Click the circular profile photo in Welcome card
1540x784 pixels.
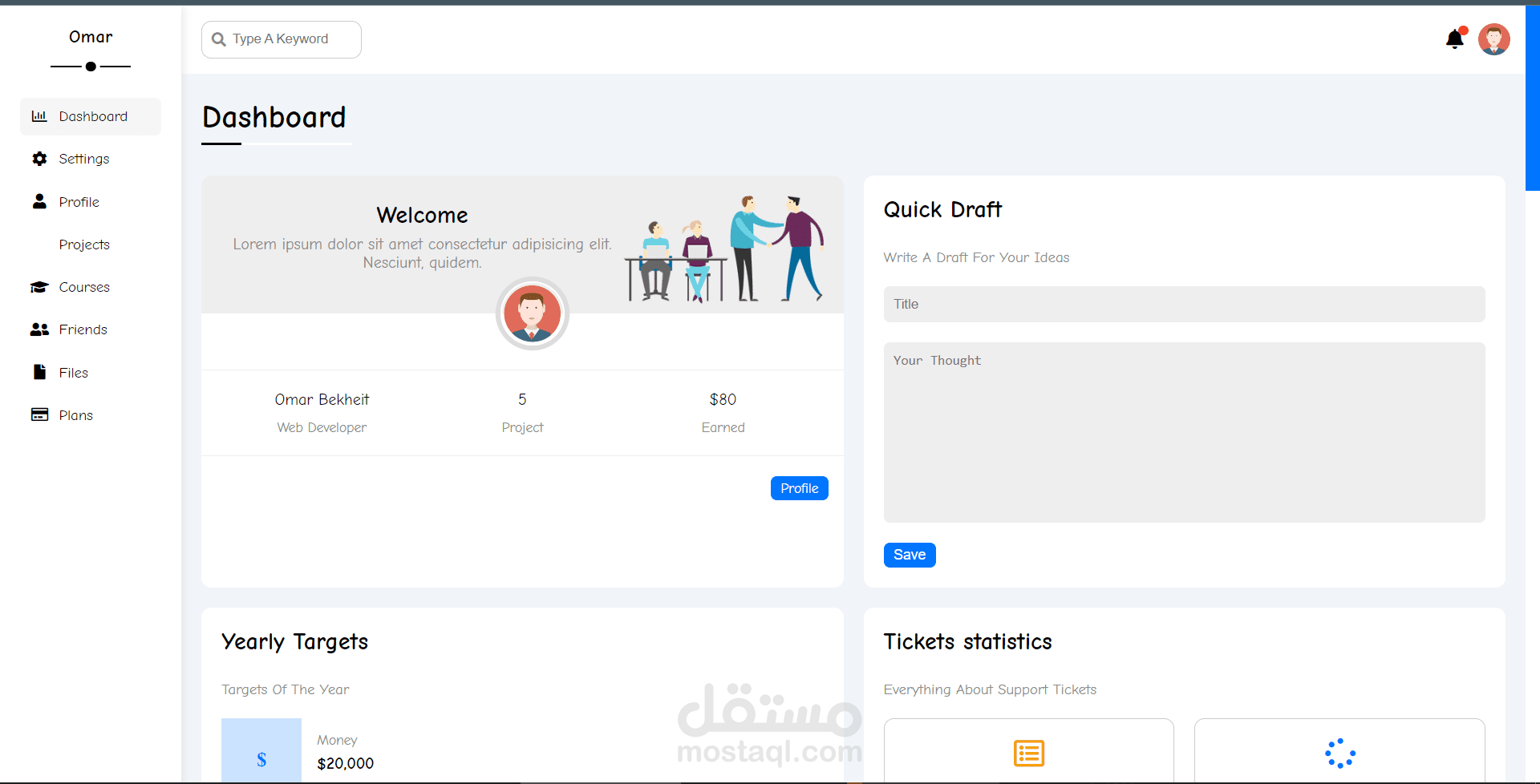click(532, 313)
